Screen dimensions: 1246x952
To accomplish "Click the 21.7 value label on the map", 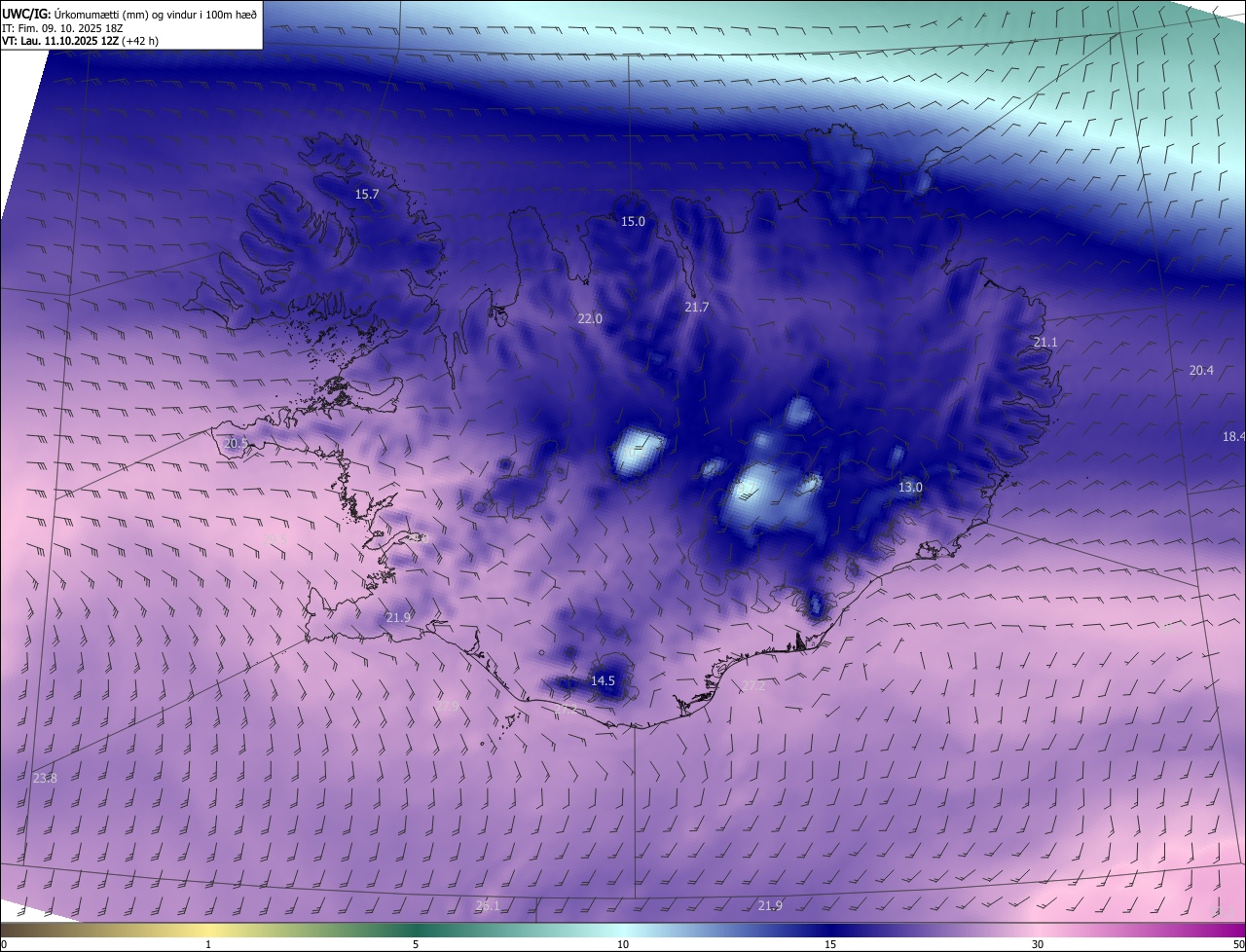I will [x=697, y=308].
